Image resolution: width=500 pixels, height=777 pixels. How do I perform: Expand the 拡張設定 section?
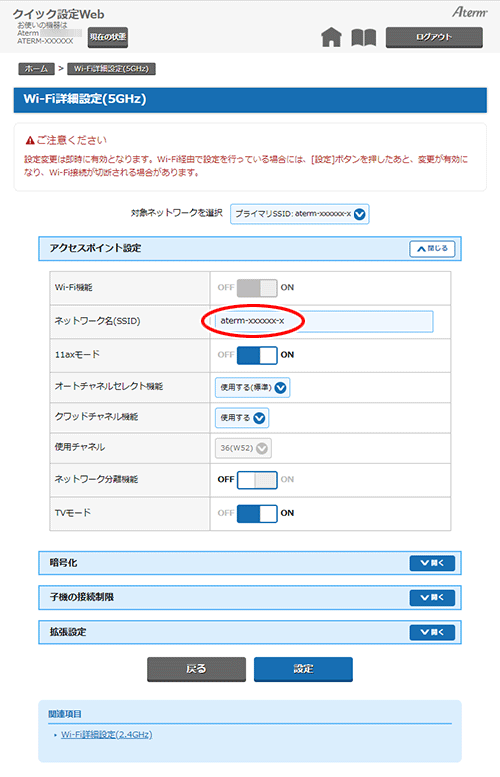432,632
